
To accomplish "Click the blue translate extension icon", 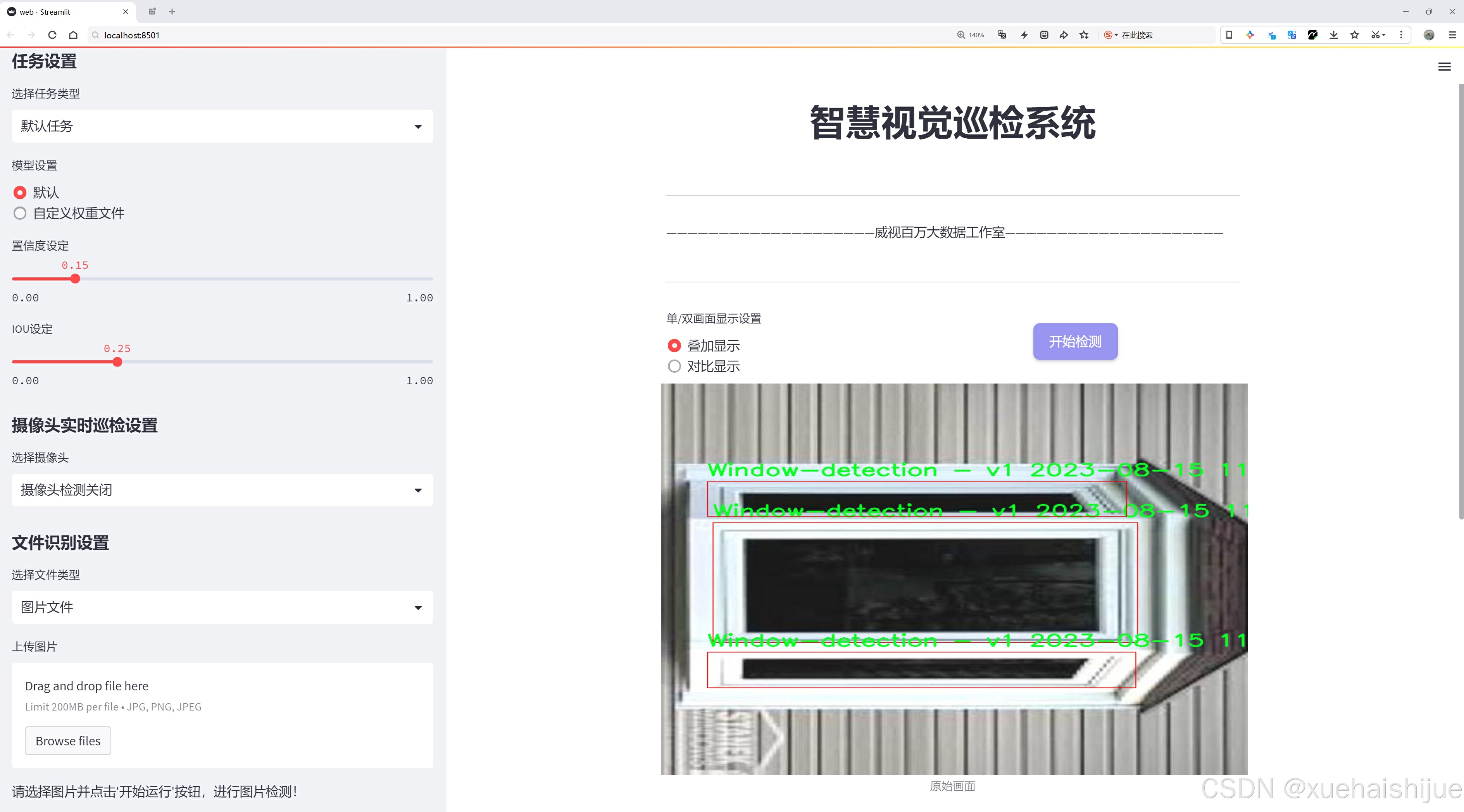I will click(1292, 34).
